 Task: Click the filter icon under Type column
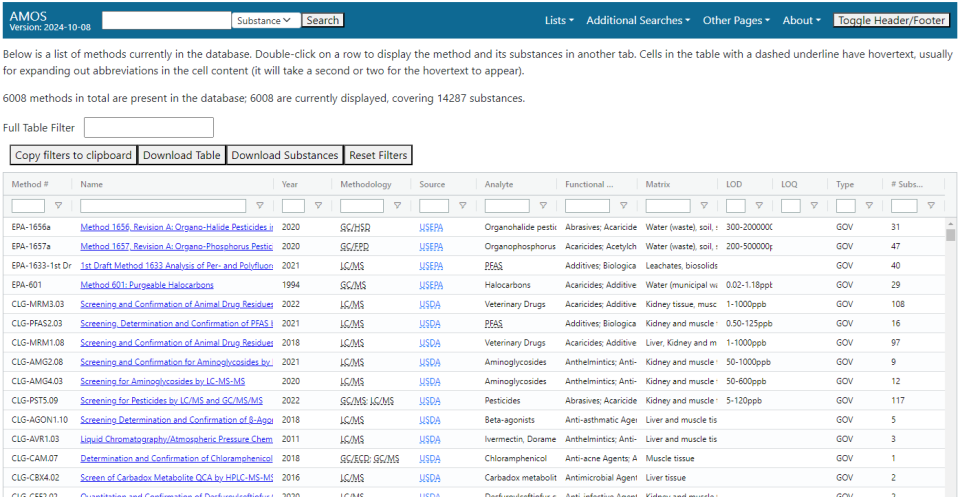click(868, 206)
